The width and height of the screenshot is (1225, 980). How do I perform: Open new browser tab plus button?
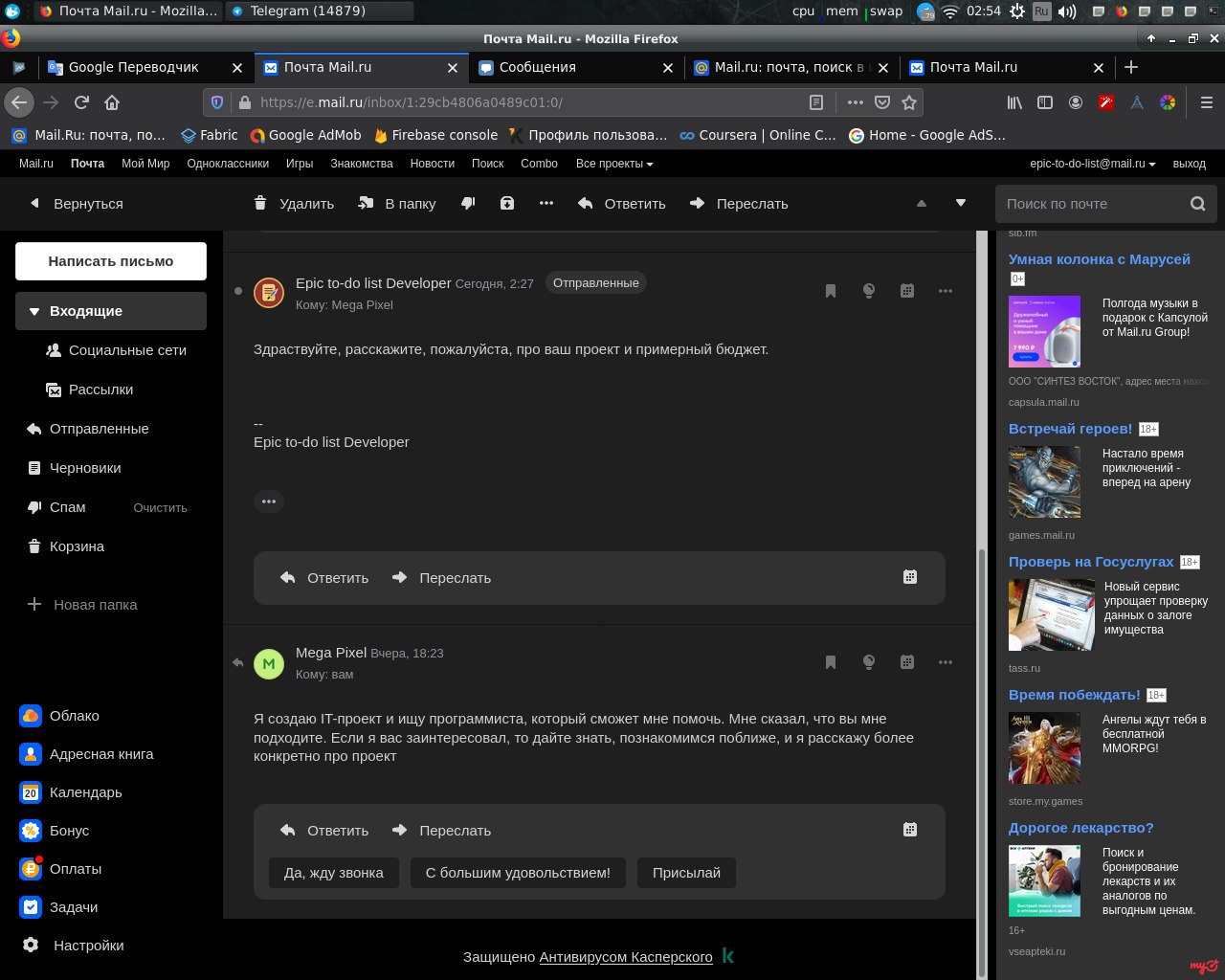tap(1131, 67)
